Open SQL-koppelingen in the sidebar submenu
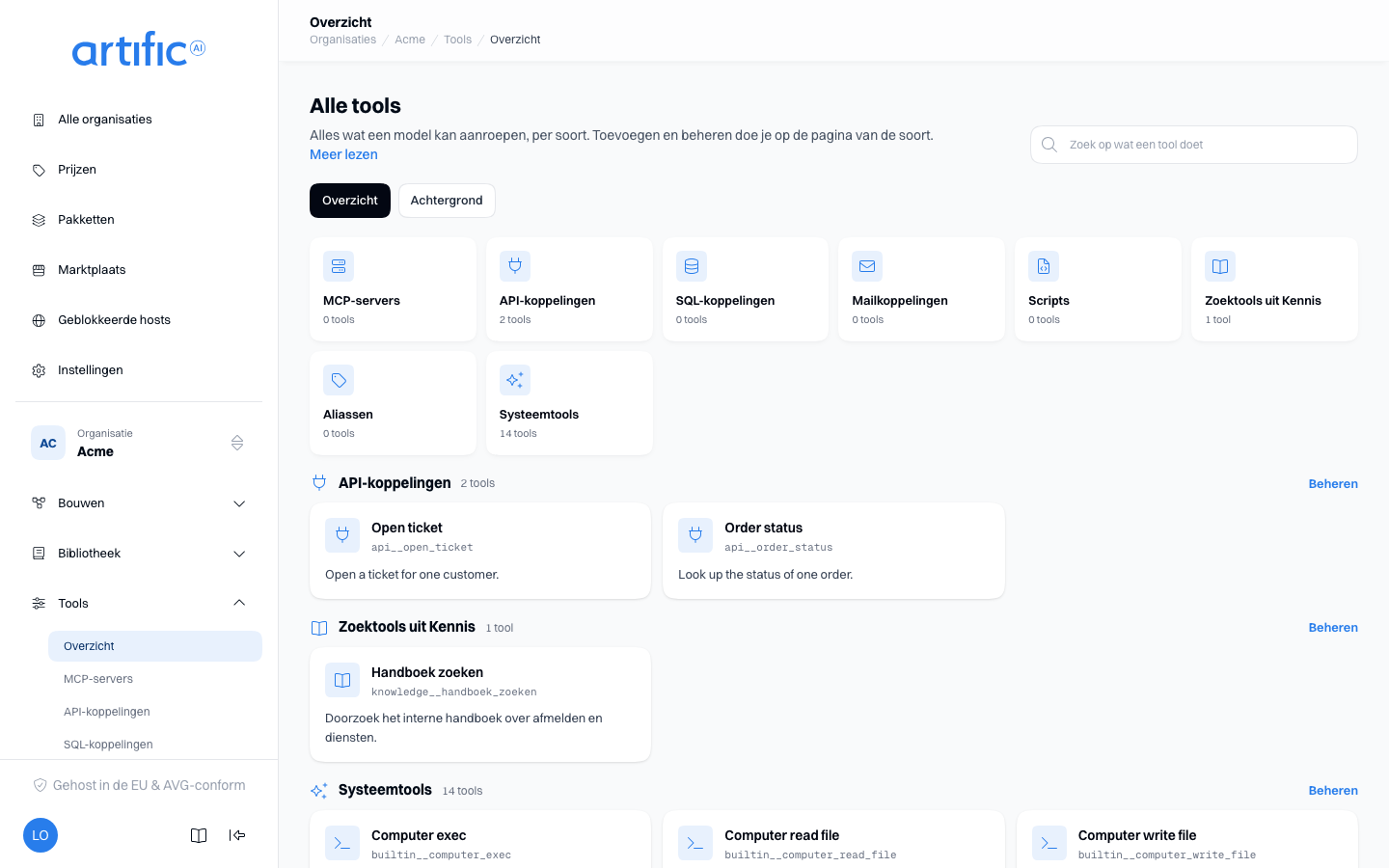The width and height of the screenshot is (1389, 868). 155,745
